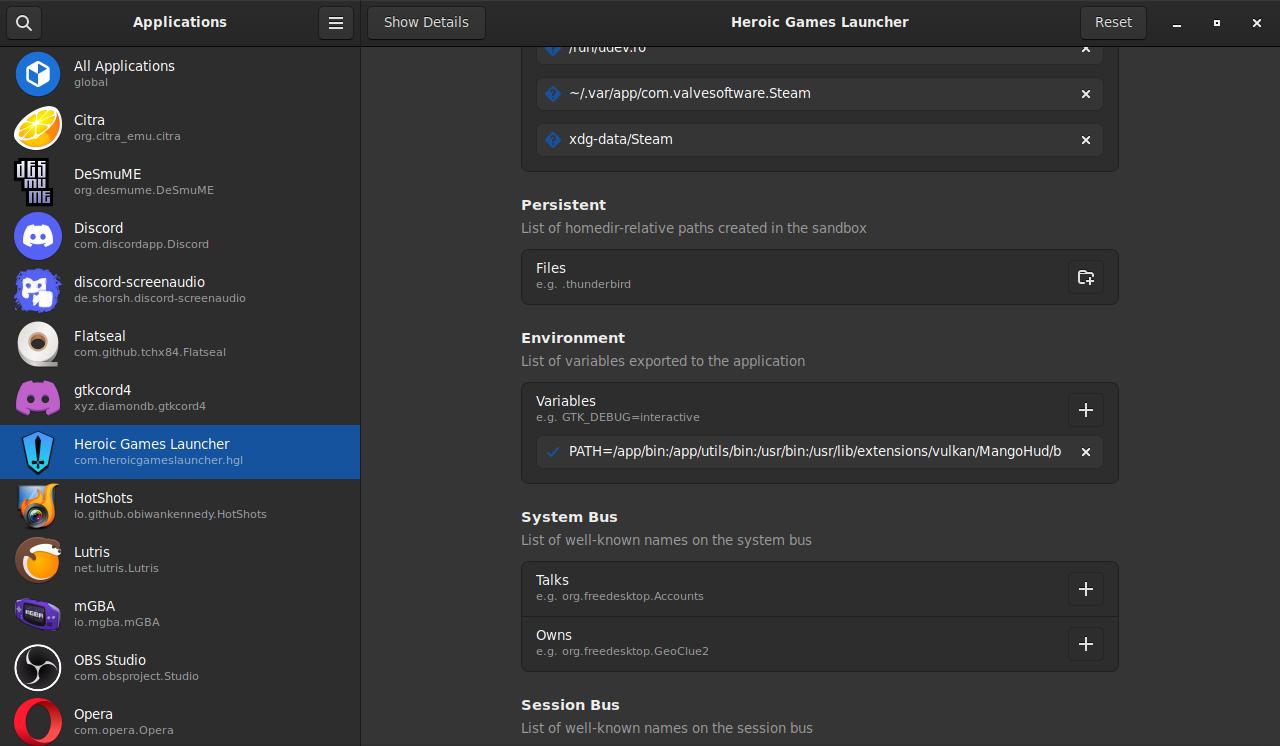Select Lutris in the application list

pyautogui.click(x=180, y=560)
